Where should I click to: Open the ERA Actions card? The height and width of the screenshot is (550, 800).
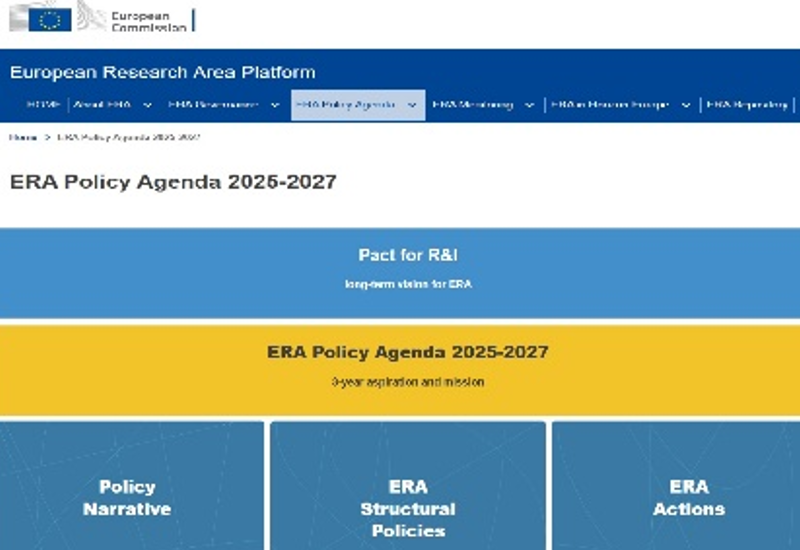pyautogui.click(x=676, y=486)
